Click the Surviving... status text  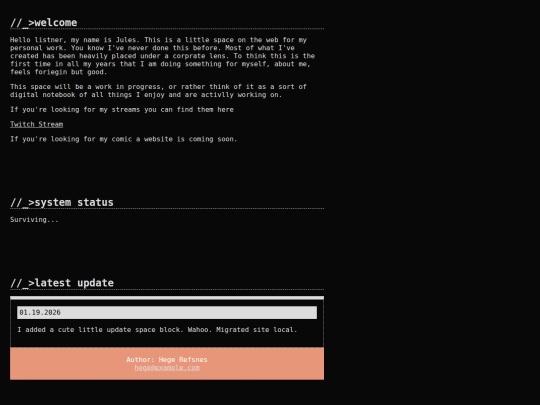coord(34,220)
